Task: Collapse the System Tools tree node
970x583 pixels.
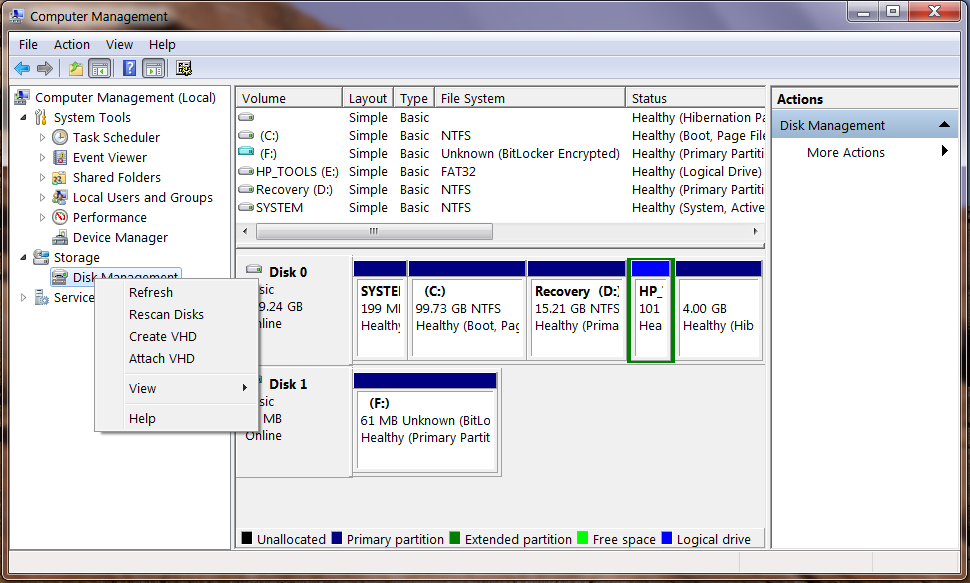Action: [x=23, y=118]
